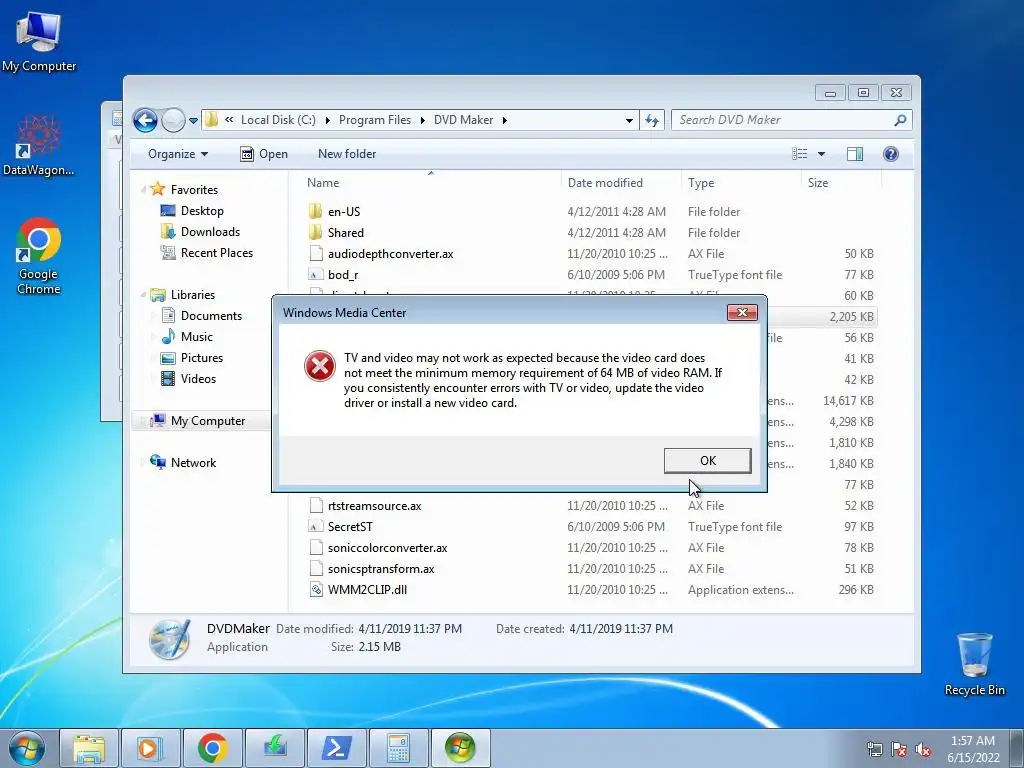This screenshot has width=1024, height=768.
Task: Open the recent pages dropdown arrow
Action: (193, 121)
